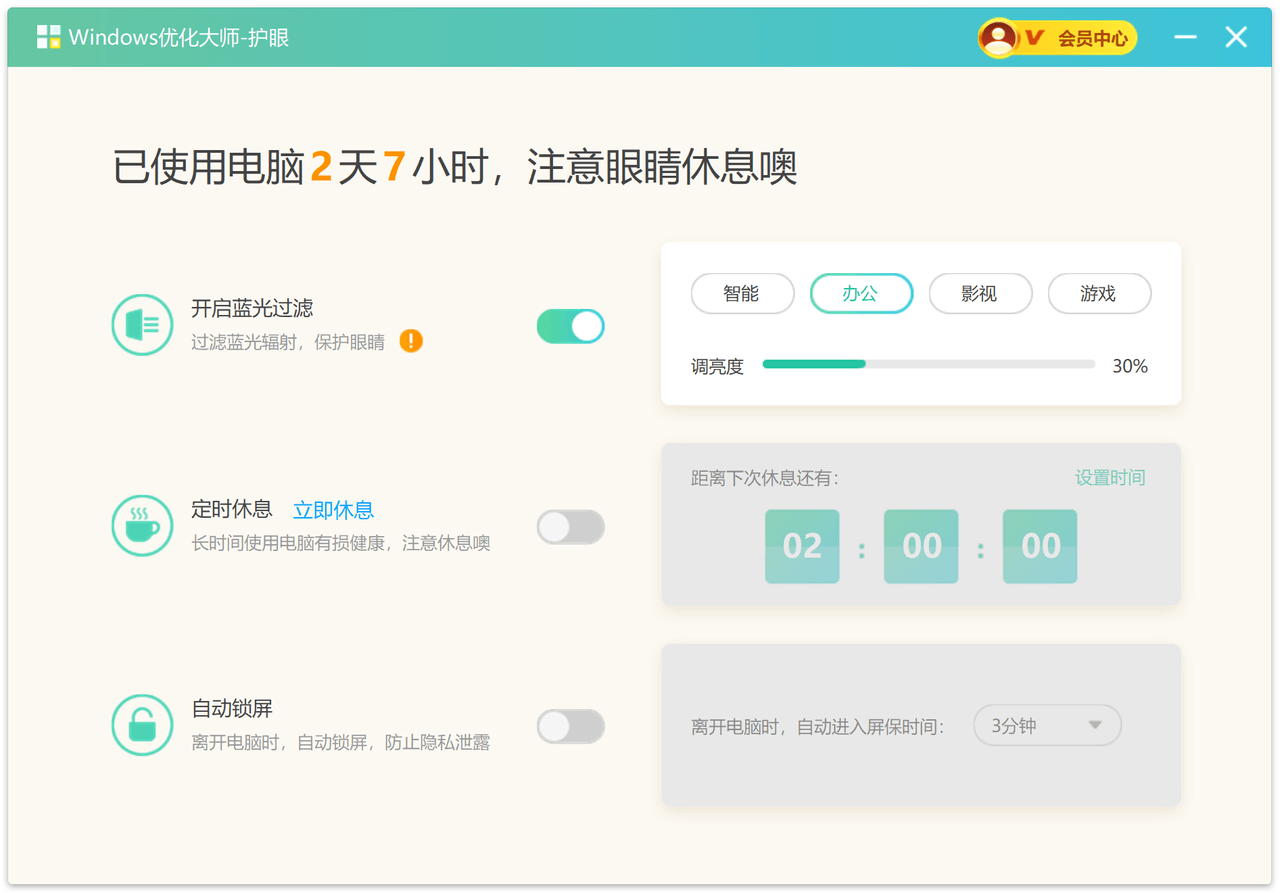Screen dimensions: 1280x893
Task: Enable the 定时休息 timed rest toggle
Action: tap(571, 527)
